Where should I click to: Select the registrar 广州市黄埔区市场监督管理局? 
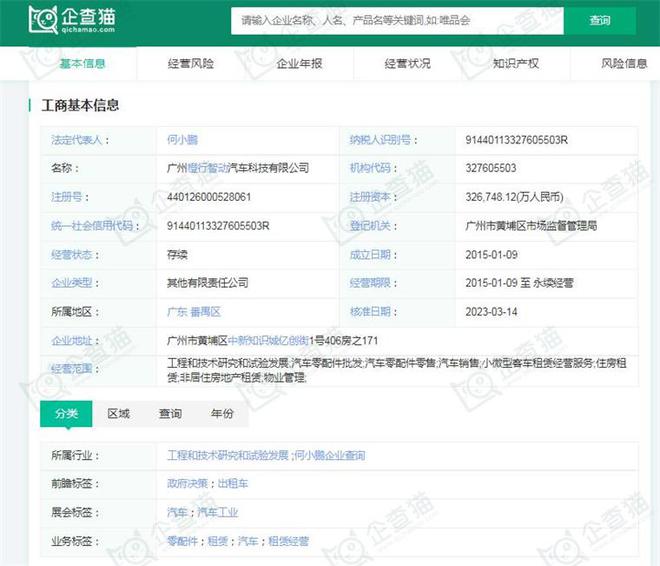pos(531,226)
